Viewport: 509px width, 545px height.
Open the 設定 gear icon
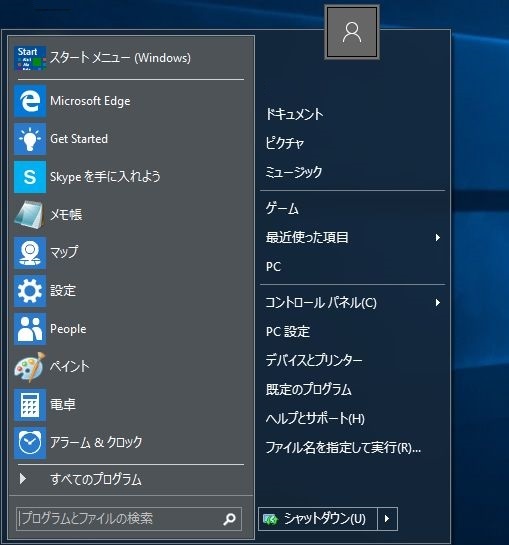(x=30, y=291)
